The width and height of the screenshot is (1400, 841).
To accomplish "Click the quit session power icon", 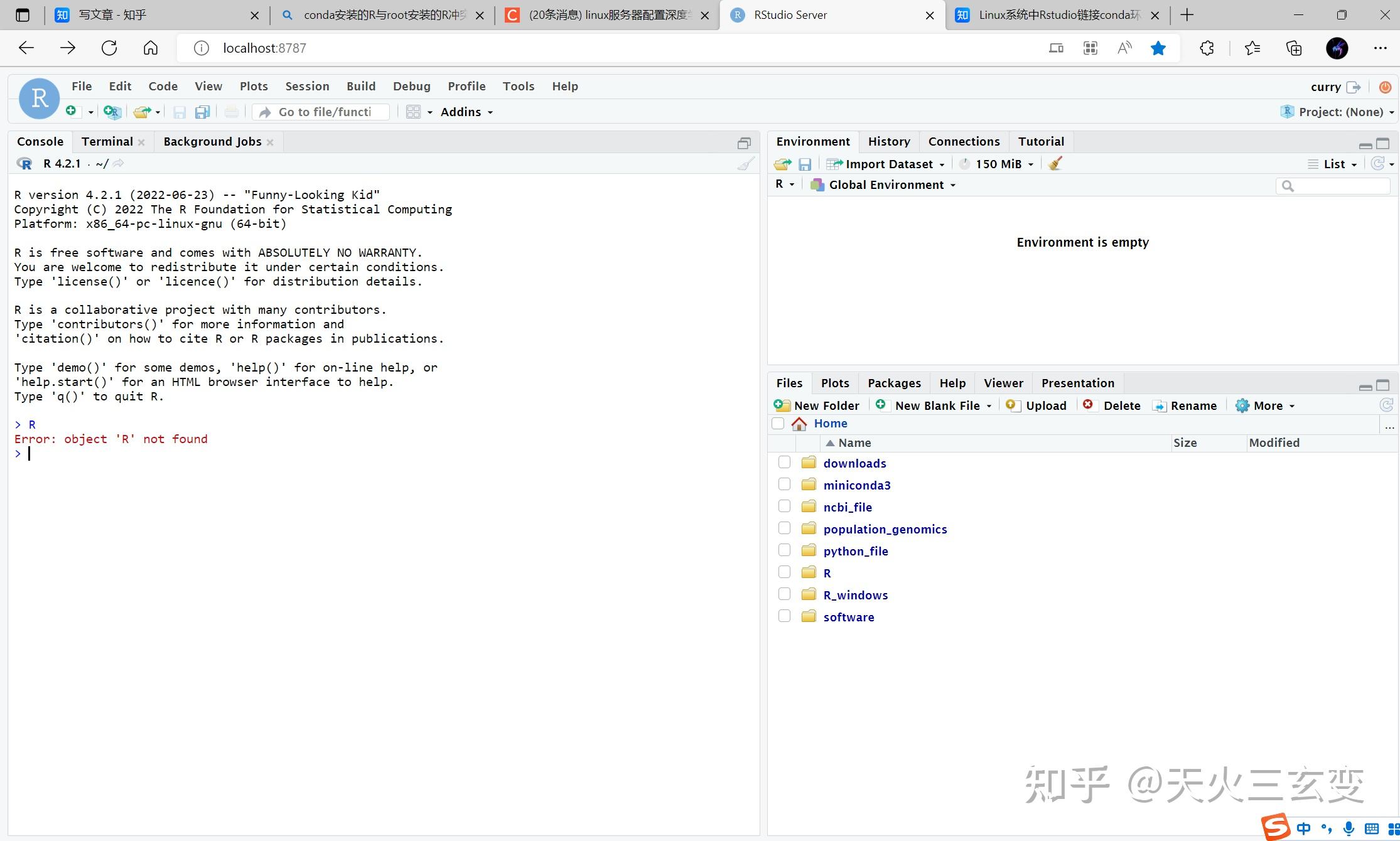I will [1385, 87].
